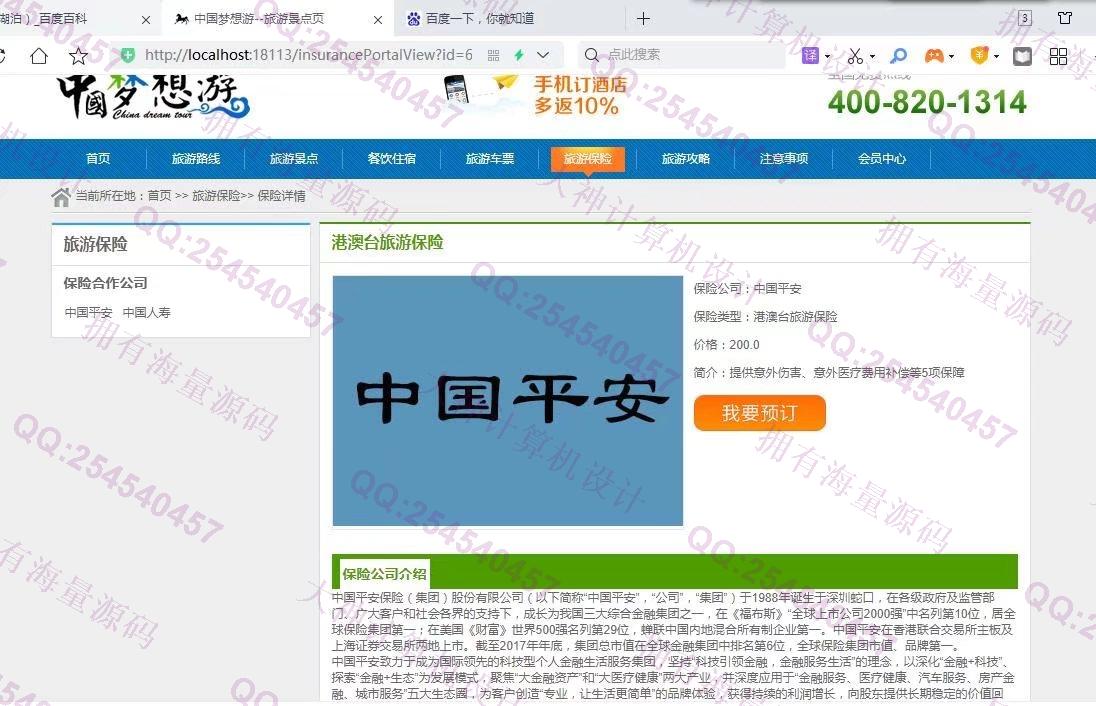Screen dimensions: 1096x706
Task: Open the 旅游路线 navigation menu item
Action: (x=196, y=159)
